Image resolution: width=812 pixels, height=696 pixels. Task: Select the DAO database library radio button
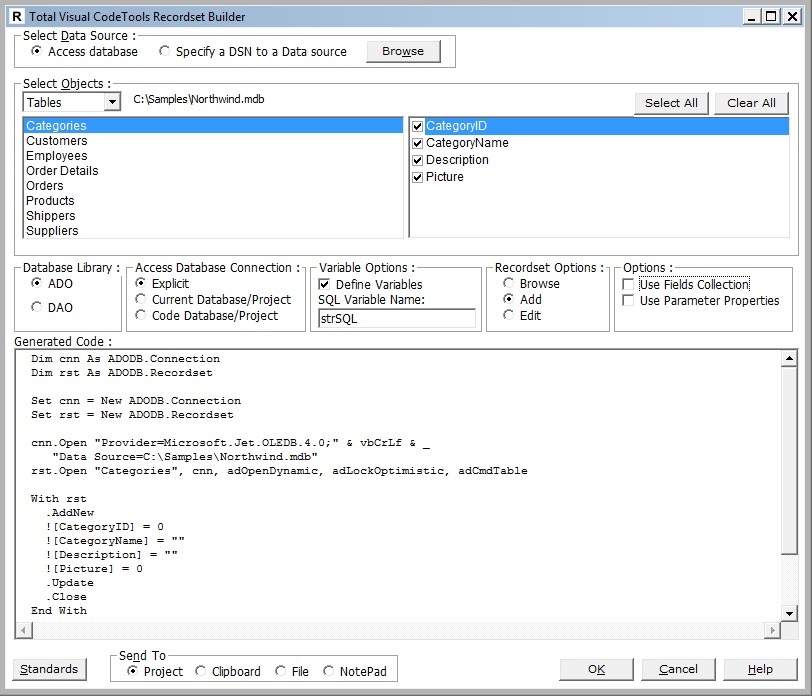[36, 306]
